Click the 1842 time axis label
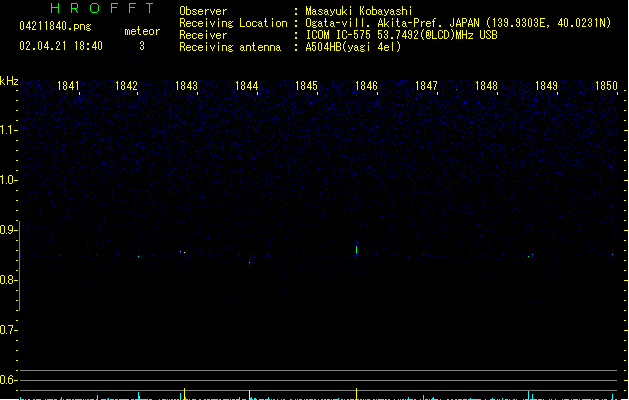Viewport: 629px width, 400px height. (126, 86)
